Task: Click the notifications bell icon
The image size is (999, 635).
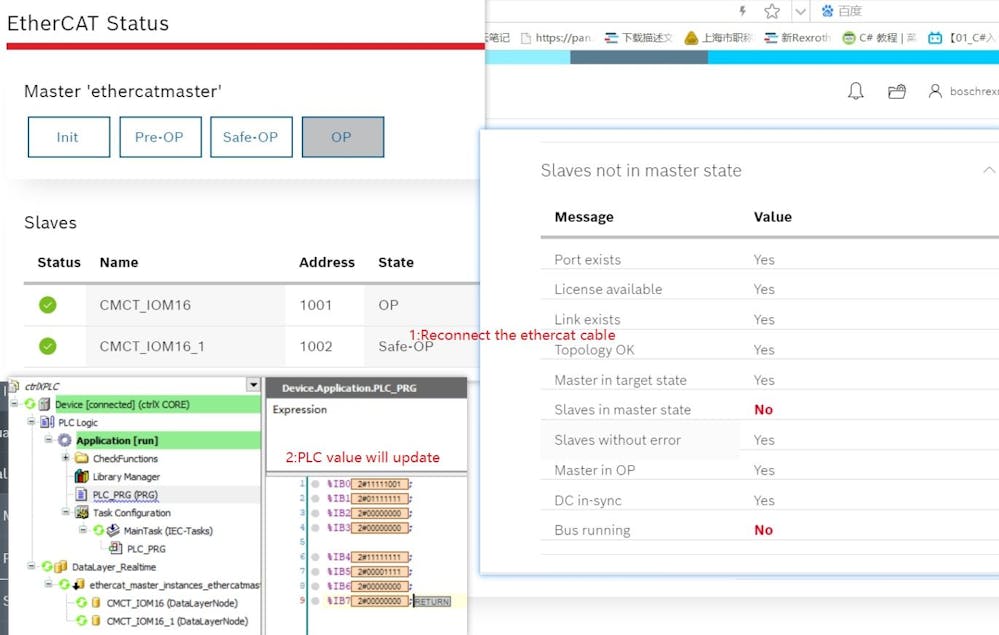Action: 855,91
